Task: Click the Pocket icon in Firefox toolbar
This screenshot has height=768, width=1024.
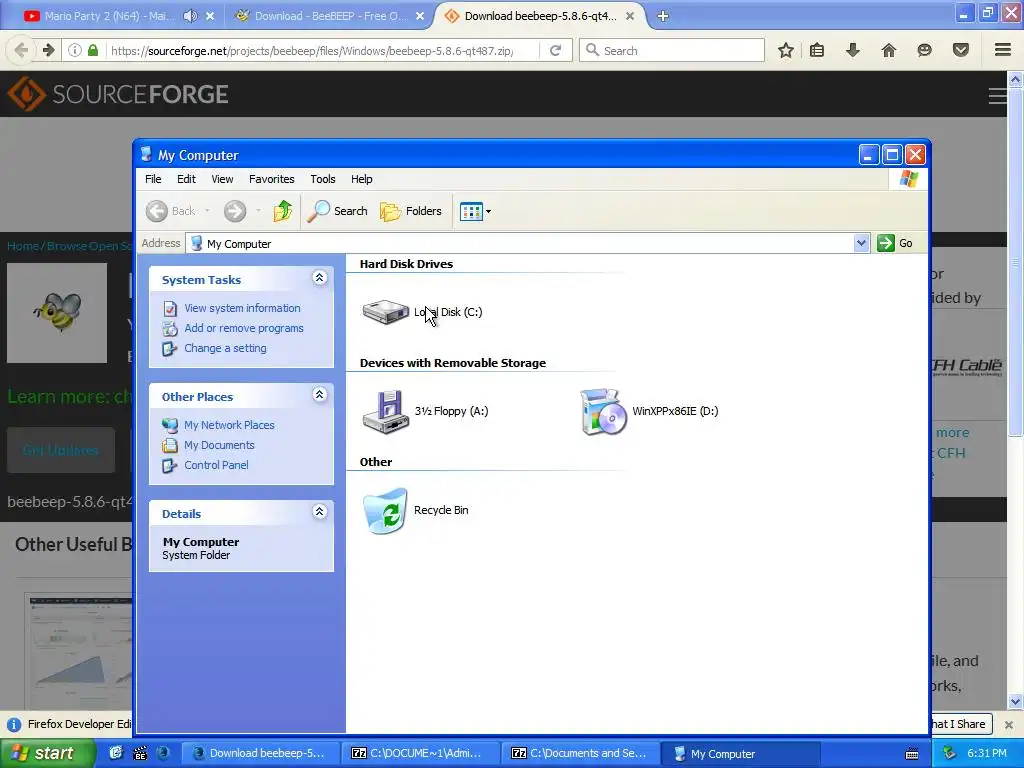Action: click(961, 50)
